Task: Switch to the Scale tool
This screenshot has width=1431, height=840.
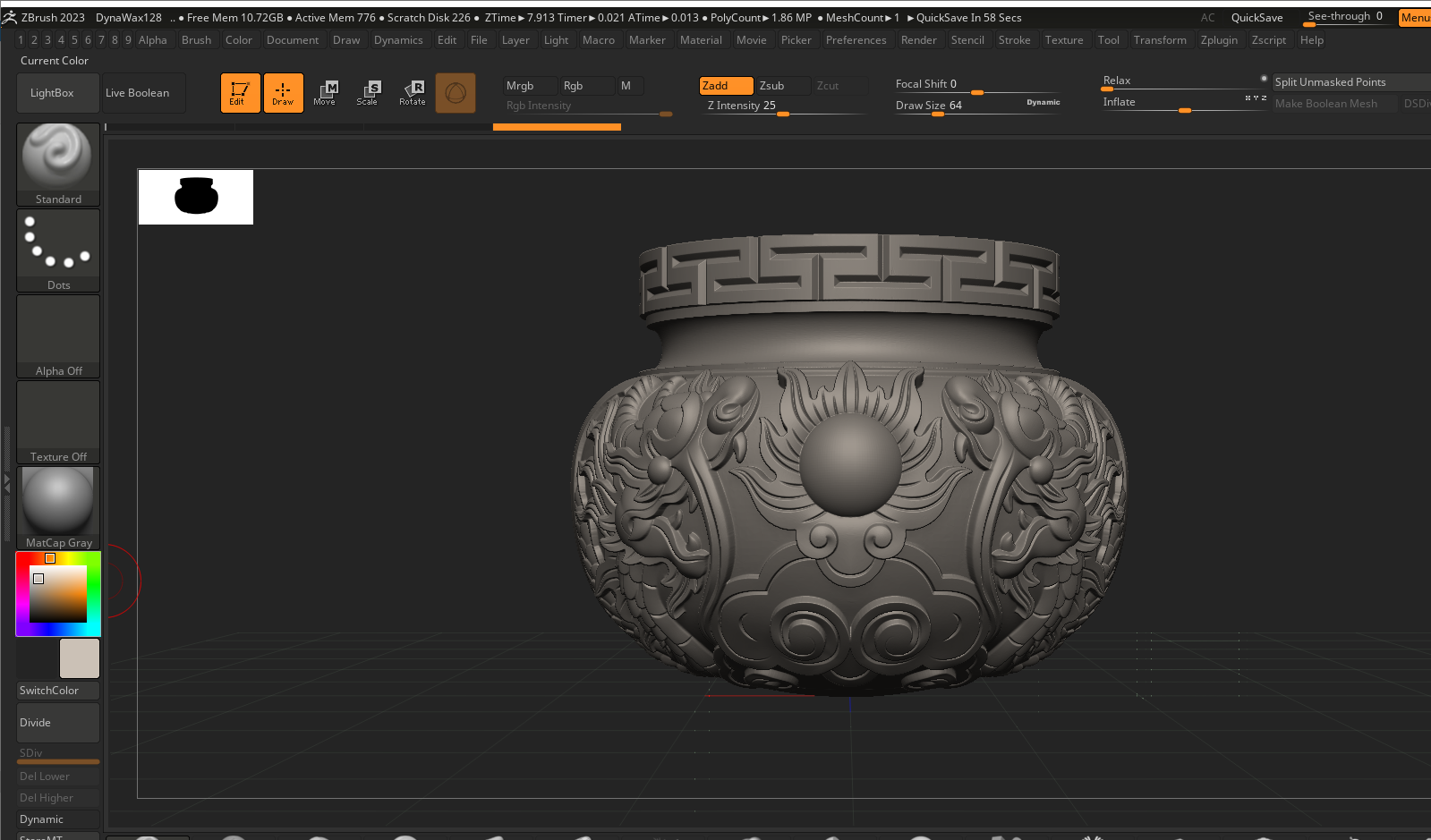Action: [x=368, y=92]
